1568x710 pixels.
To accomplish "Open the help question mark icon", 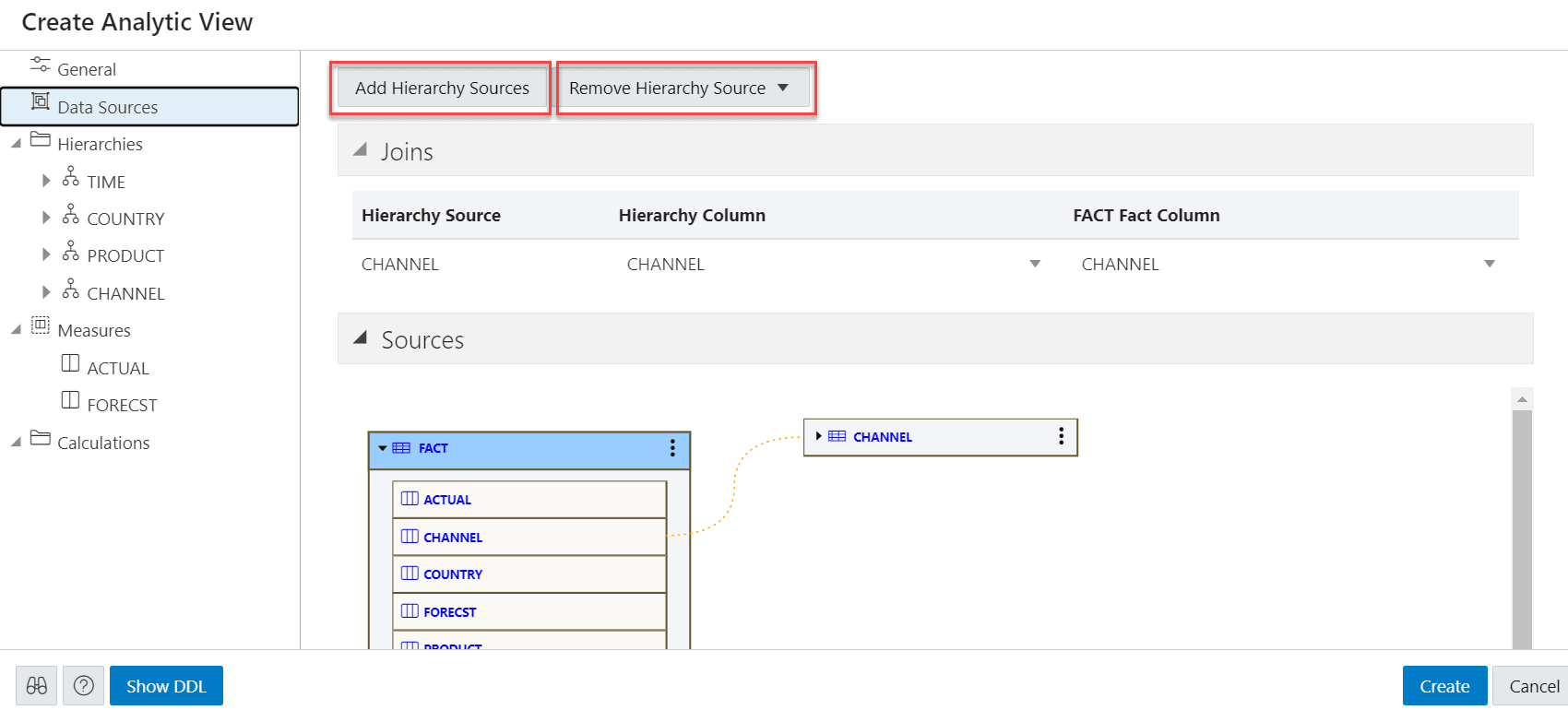I will coord(83,686).
